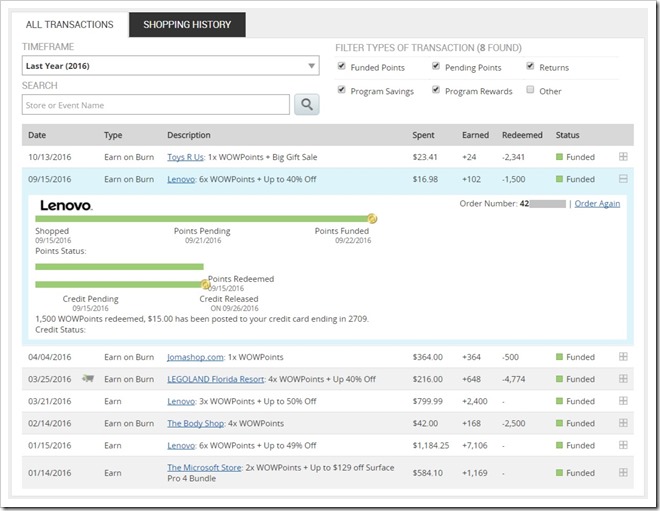Screen dimensions: 660x511
Task: Click the Description column header
Action: pyautogui.click(x=189, y=135)
